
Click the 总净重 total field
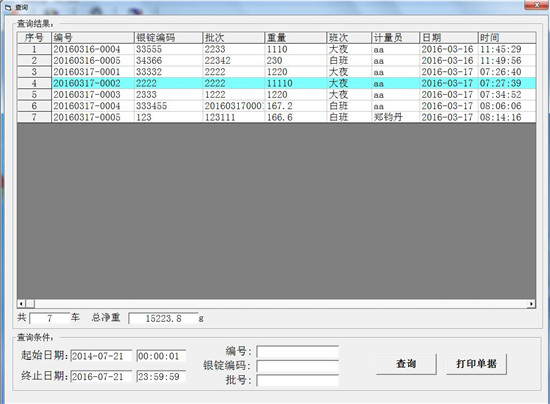[x=163, y=318]
